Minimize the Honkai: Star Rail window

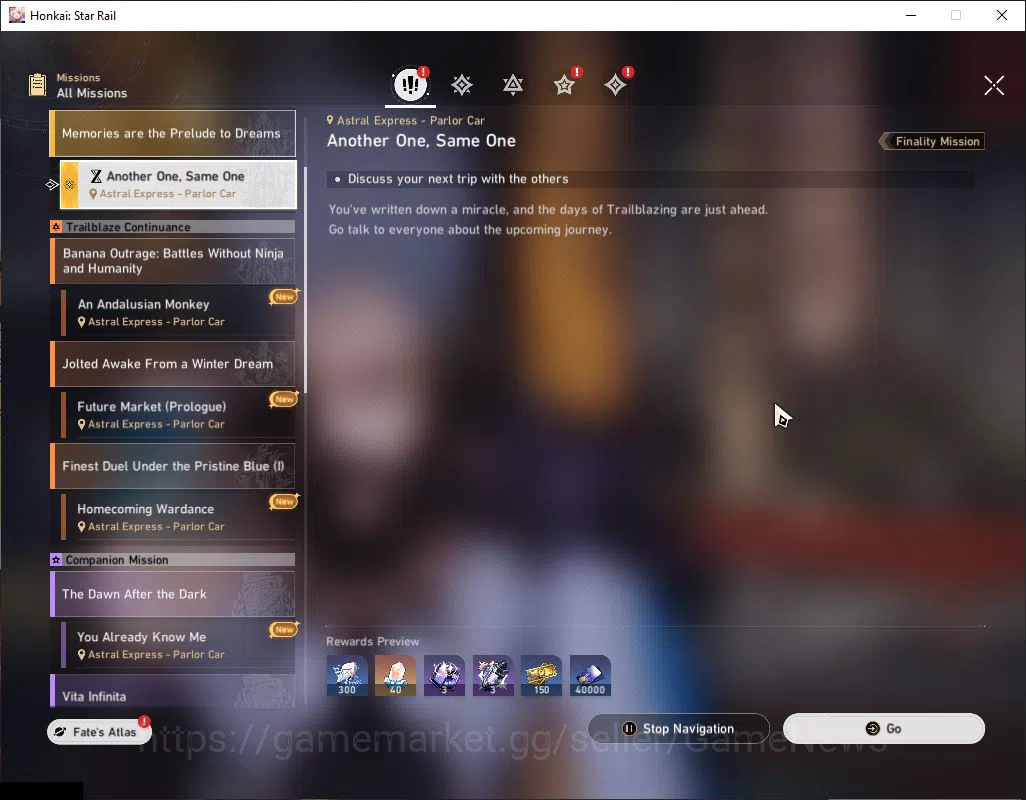pyautogui.click(x=910, y=15)
